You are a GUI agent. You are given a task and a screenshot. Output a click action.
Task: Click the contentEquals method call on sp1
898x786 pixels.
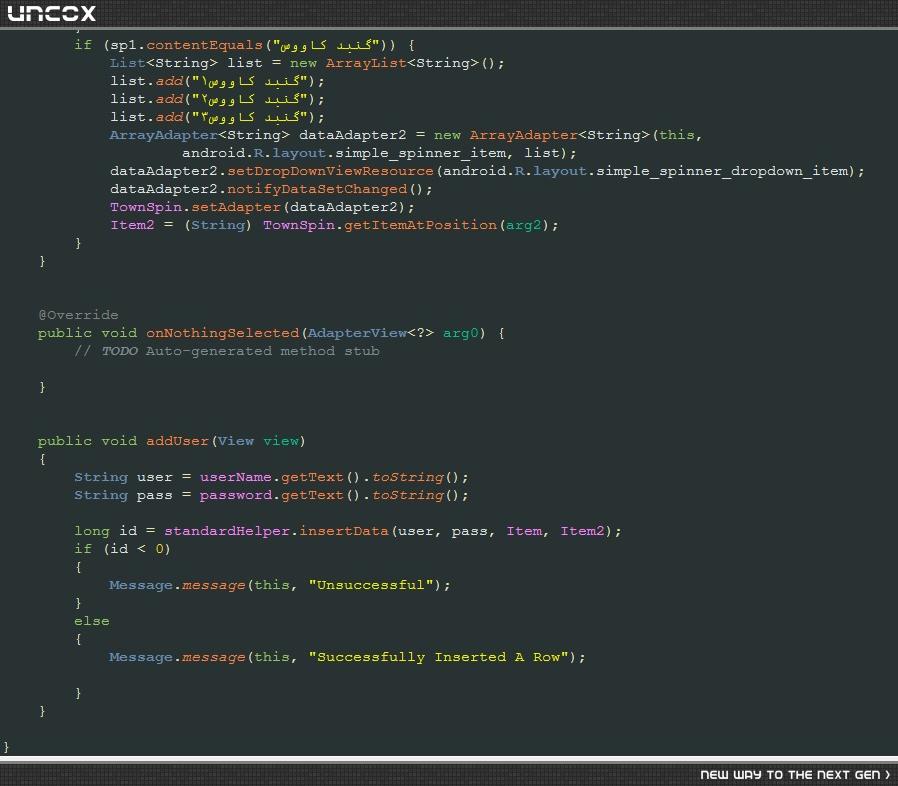[x=204, y=45]
